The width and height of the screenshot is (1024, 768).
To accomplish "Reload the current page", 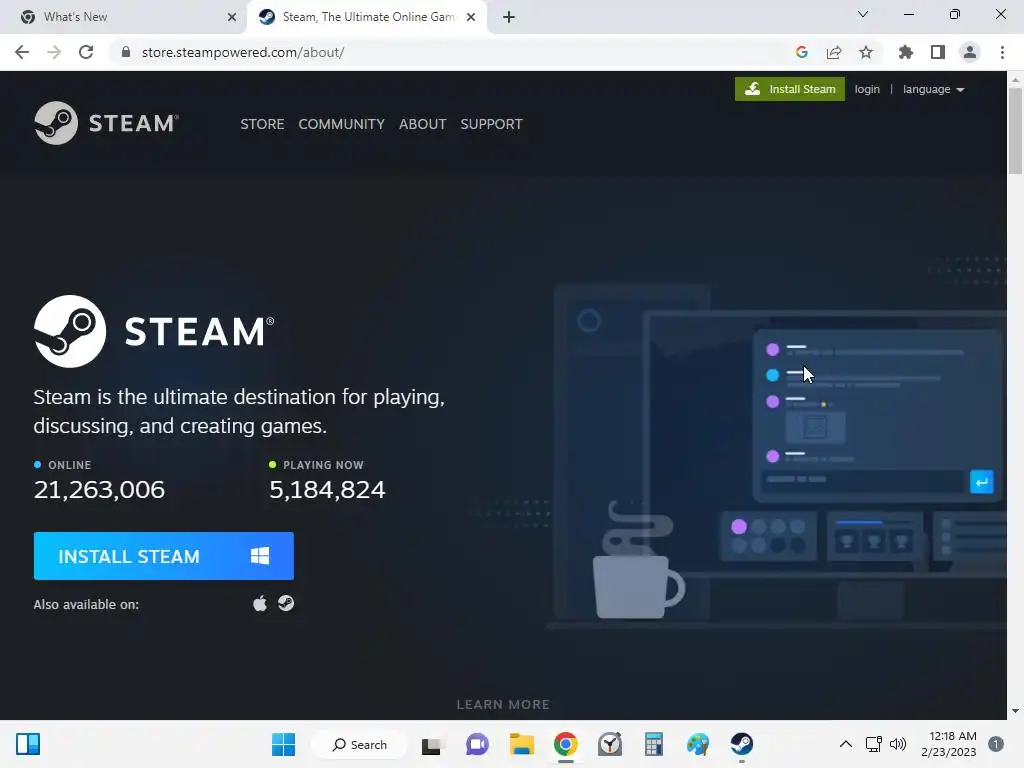I will pos(86,52).
